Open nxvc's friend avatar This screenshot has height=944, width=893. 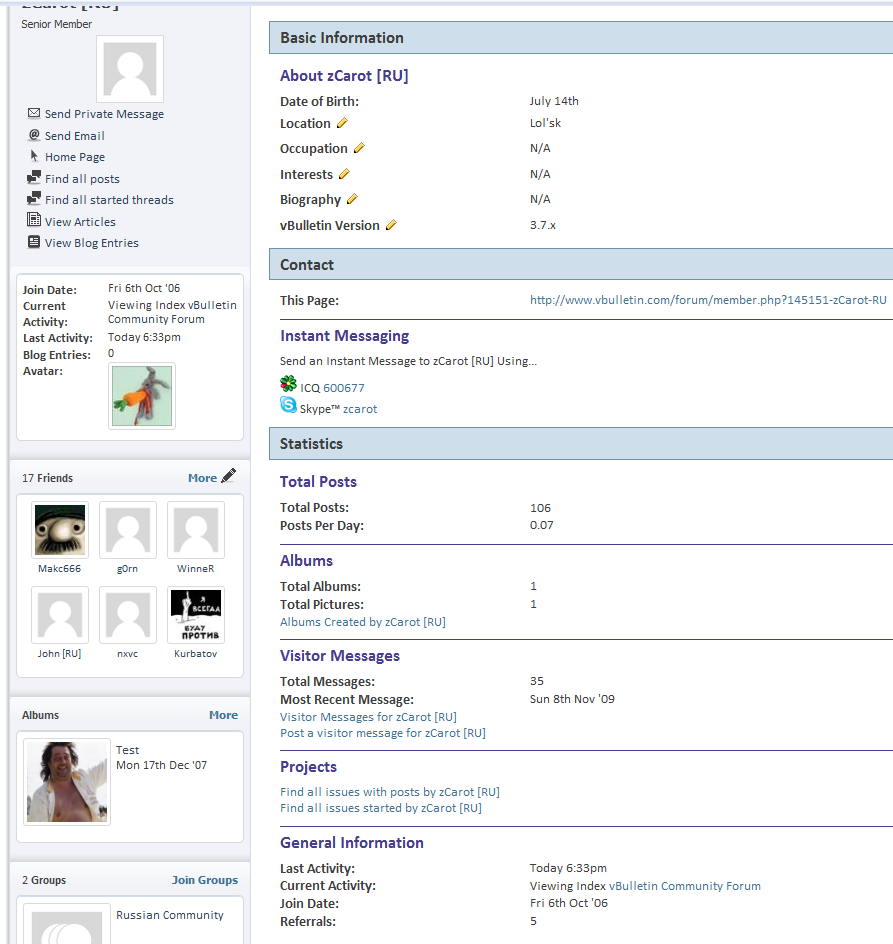128,615
